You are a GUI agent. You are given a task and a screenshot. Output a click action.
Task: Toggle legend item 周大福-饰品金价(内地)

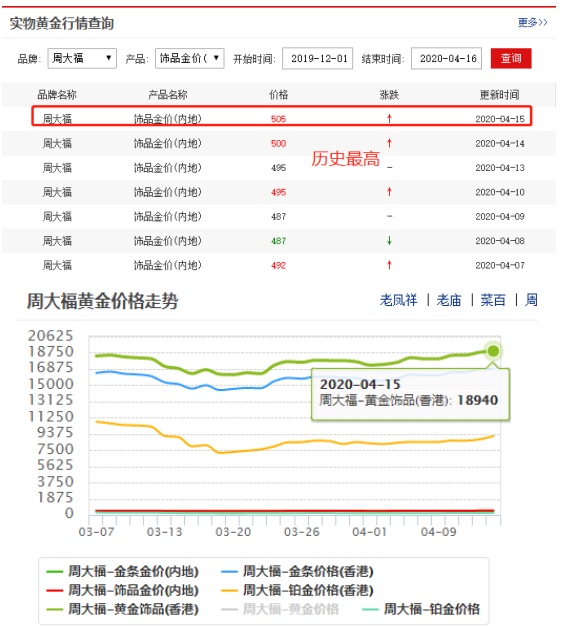point(122,590)
